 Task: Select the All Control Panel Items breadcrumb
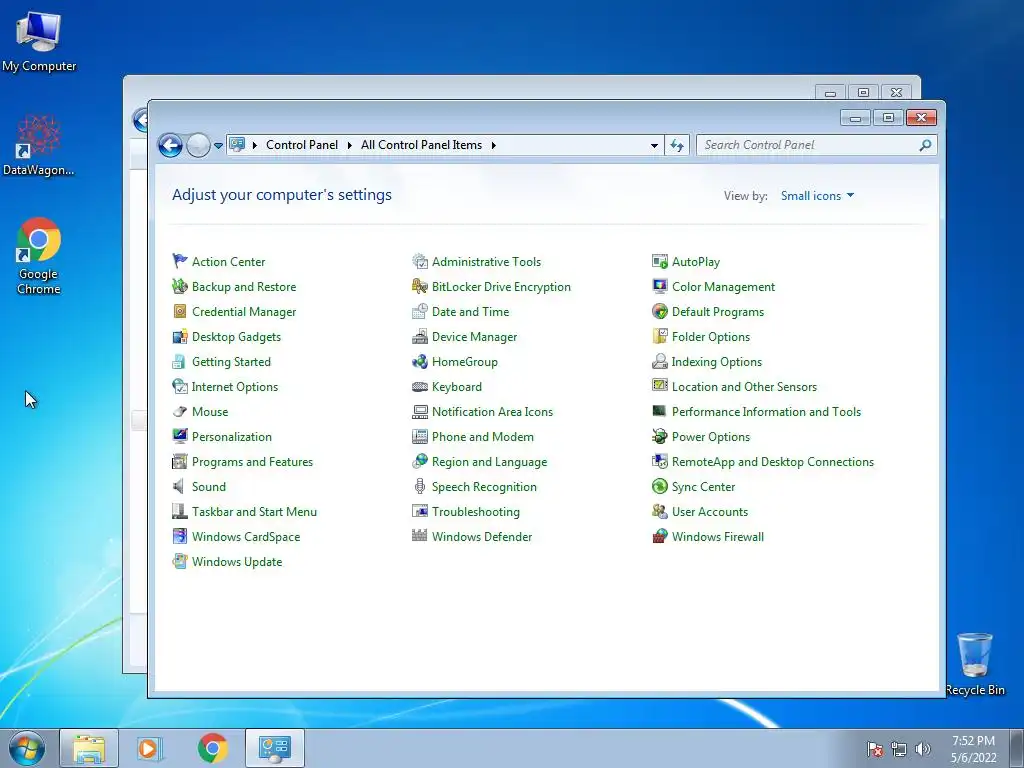coord(421,145)
